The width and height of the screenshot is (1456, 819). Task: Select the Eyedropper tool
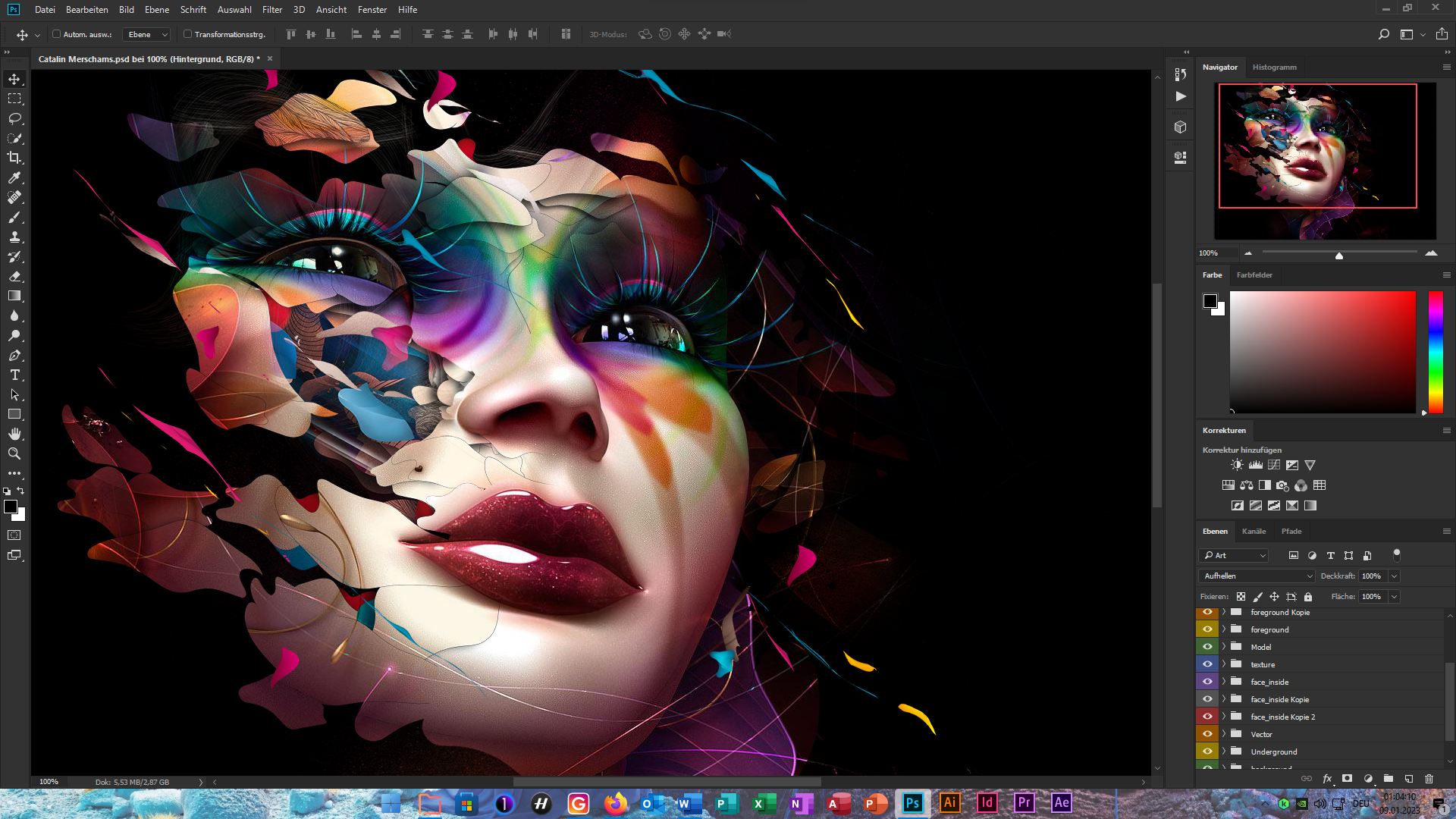point(14,177)
